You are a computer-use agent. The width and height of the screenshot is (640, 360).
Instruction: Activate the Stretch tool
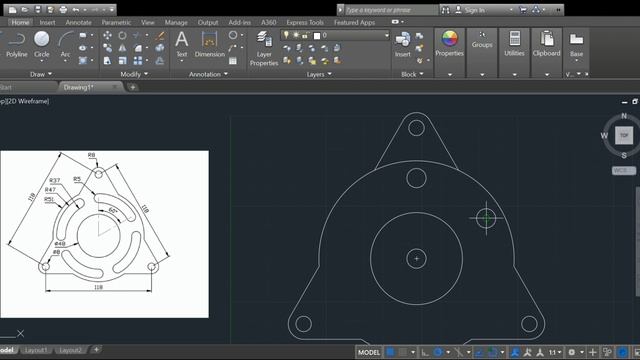click(x=107, y=61)
